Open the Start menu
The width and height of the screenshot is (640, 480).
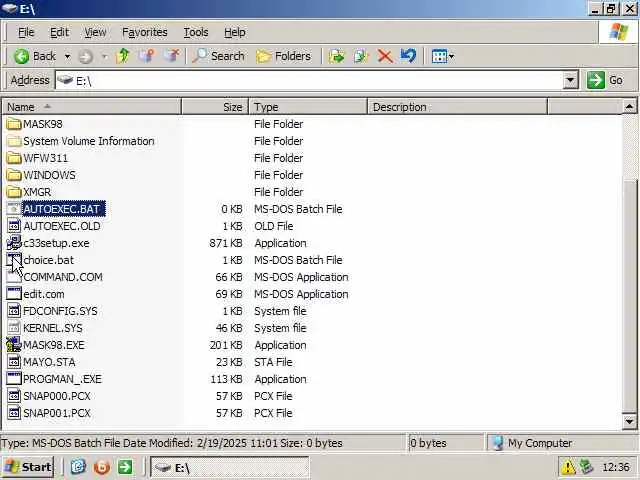(27, 467)
